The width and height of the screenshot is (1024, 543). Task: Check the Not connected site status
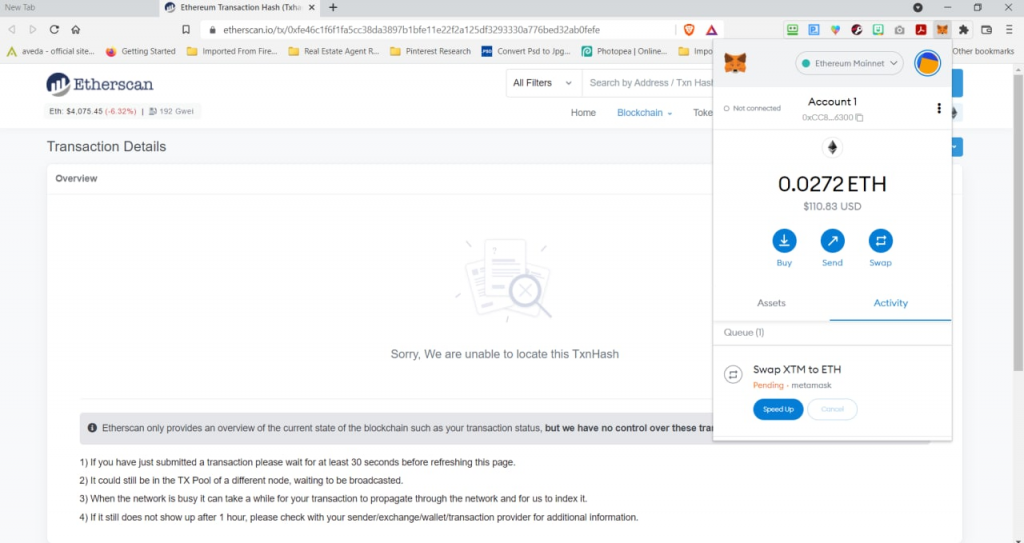(x=752, y=108)
